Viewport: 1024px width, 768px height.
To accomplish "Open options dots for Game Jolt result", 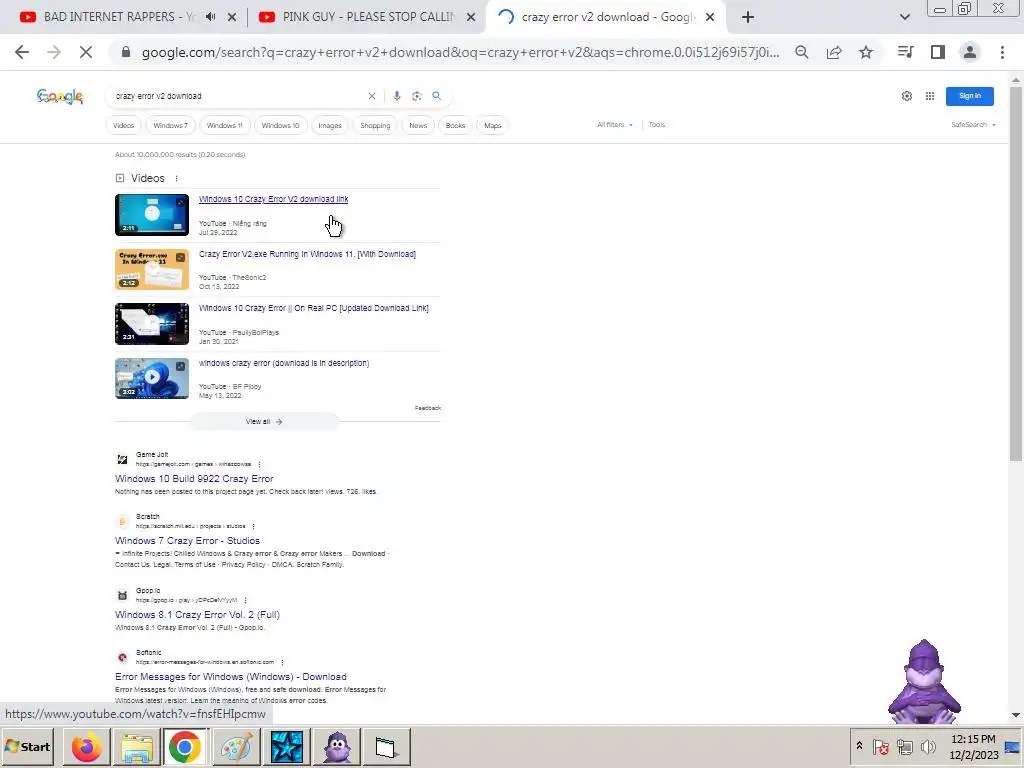I will [259, 464].
